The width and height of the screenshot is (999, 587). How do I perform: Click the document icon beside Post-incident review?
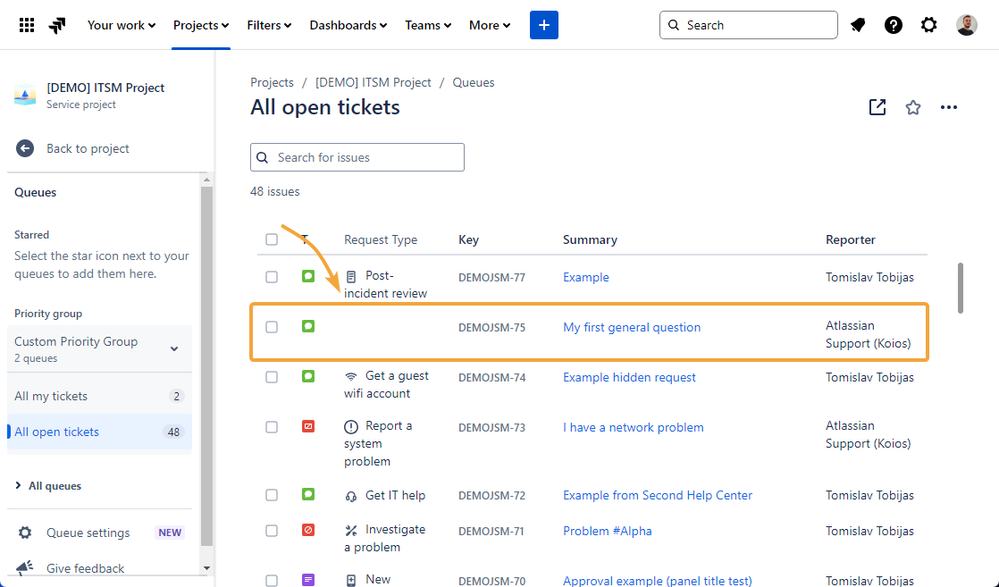click(x=351, y=277)
